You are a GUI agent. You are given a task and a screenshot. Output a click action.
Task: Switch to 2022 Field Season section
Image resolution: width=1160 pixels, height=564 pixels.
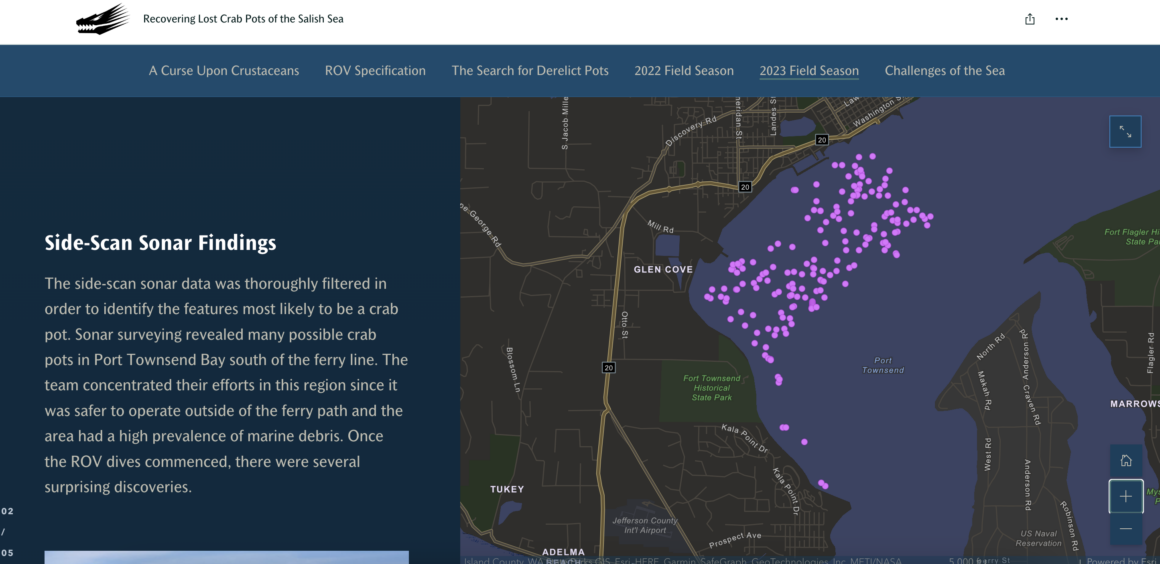click(684, 71)
